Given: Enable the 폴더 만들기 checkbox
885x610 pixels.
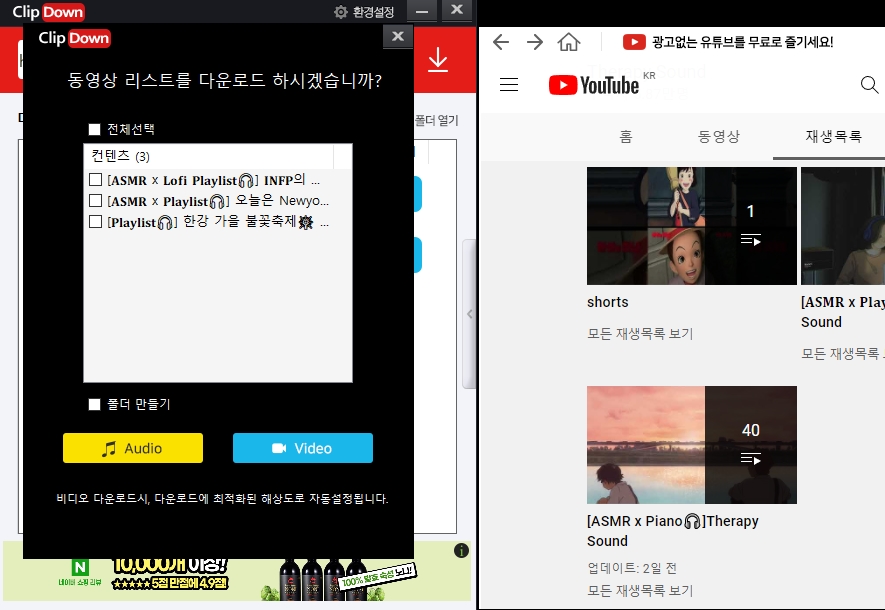Looking at the screenshot, I should click(94, 404).
